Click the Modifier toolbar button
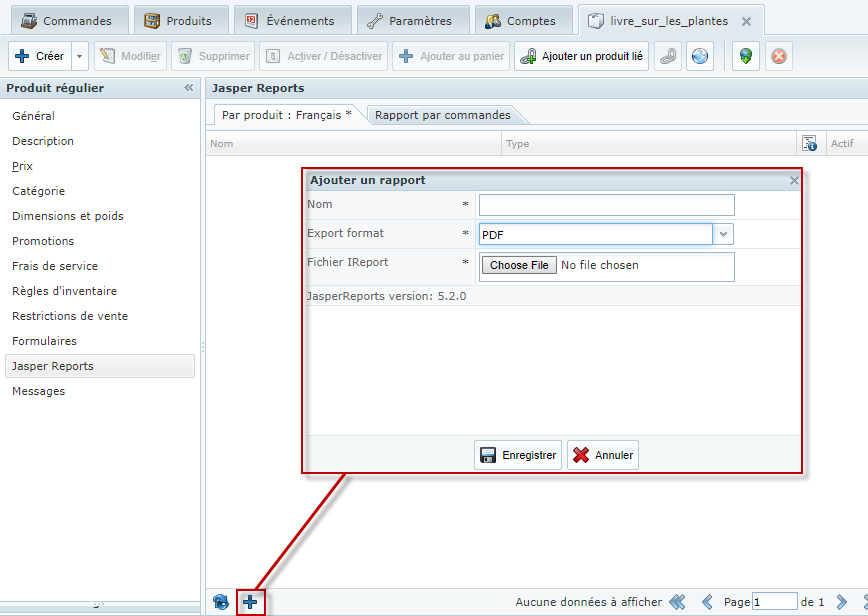 point(130,56)
